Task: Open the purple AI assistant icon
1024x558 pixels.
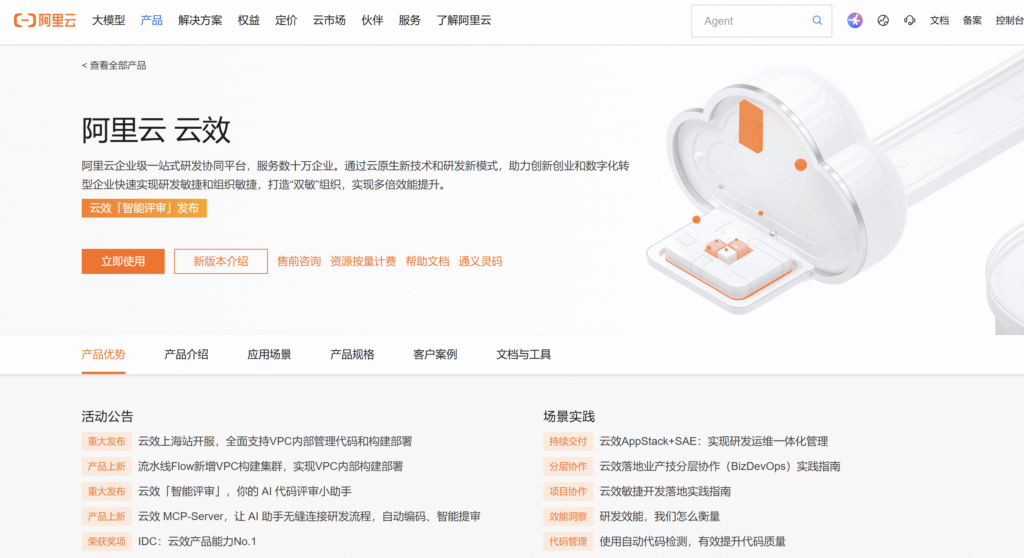Action: 855,20
